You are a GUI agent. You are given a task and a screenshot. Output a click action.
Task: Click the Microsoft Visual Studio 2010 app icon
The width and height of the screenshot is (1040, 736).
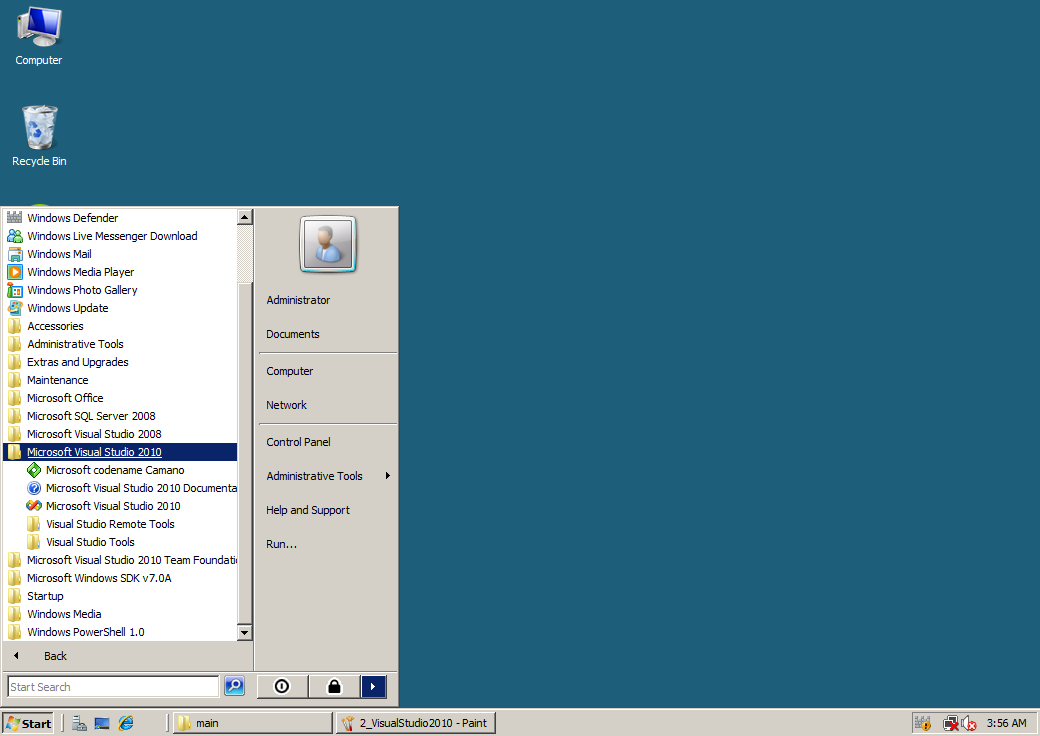(x=34, y=506)
